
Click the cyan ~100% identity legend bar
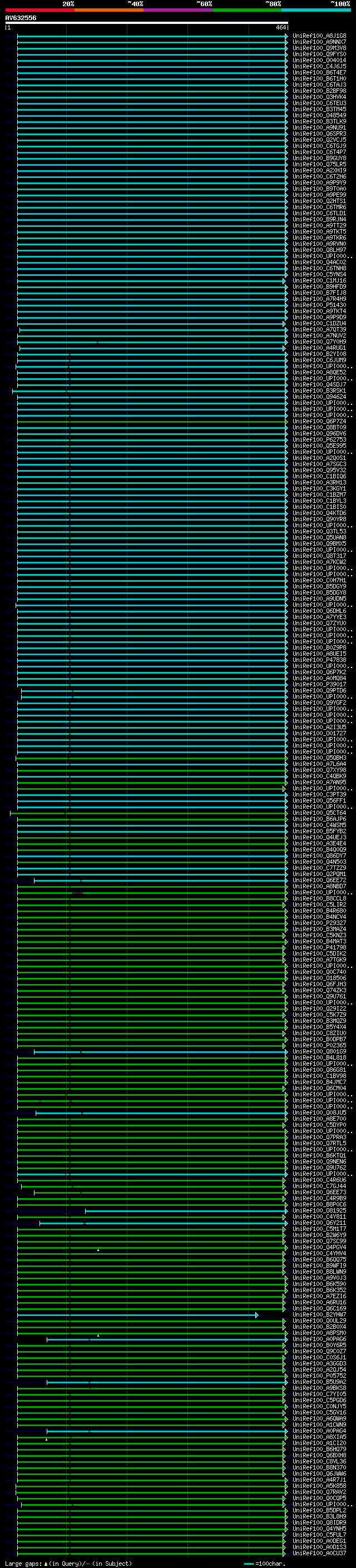[x=317, y=10]
